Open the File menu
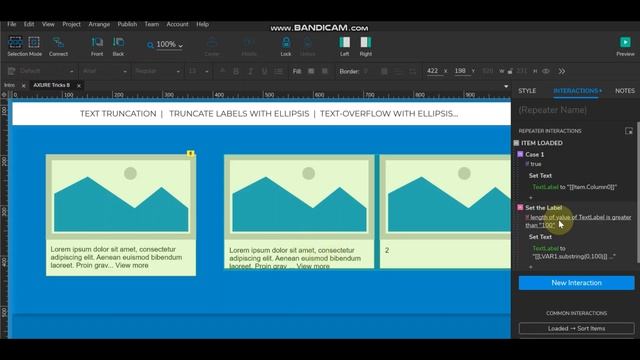The image size is (640, 360). [11, 24]
